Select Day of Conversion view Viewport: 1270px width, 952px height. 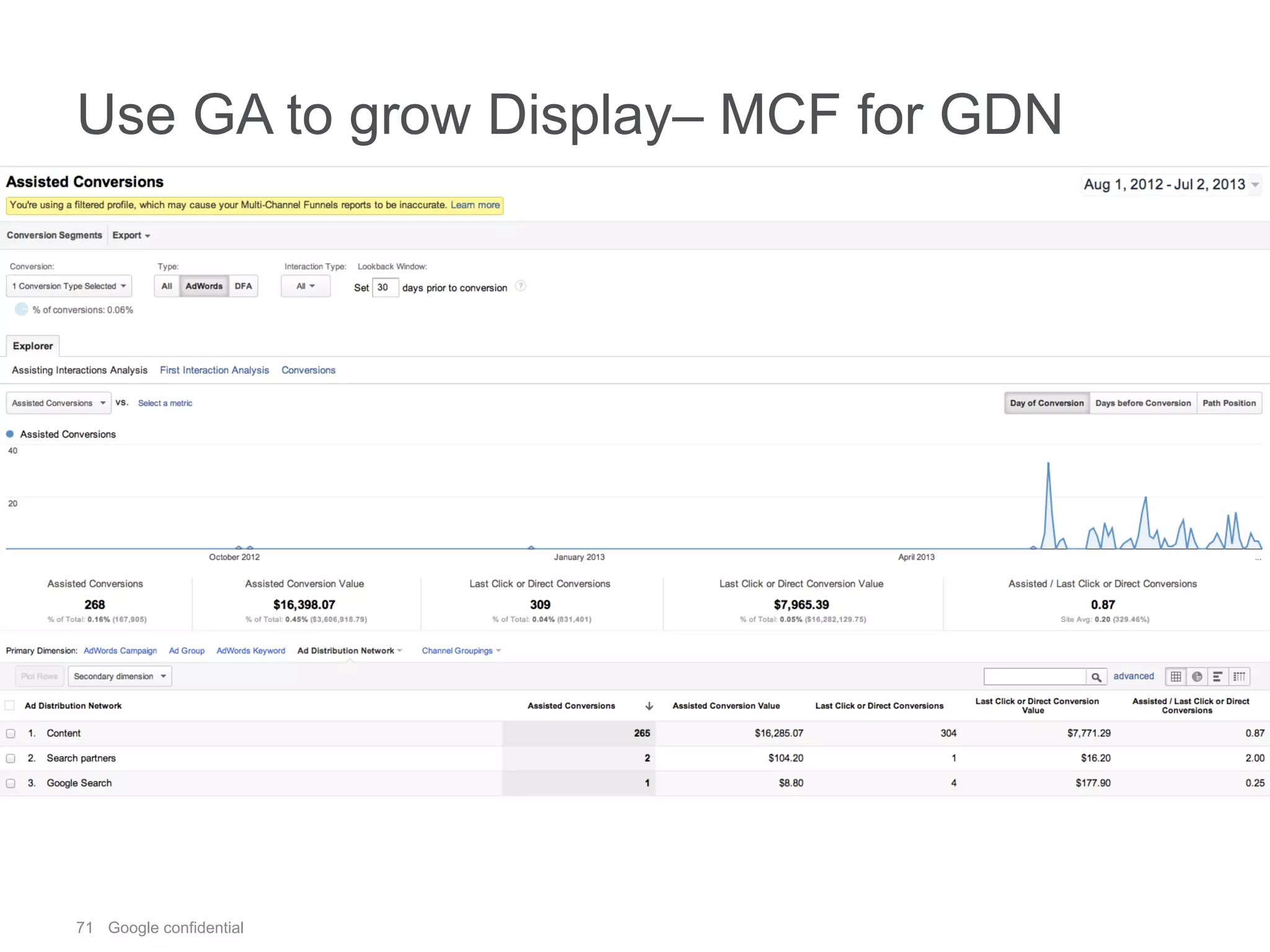point(1047,403)
